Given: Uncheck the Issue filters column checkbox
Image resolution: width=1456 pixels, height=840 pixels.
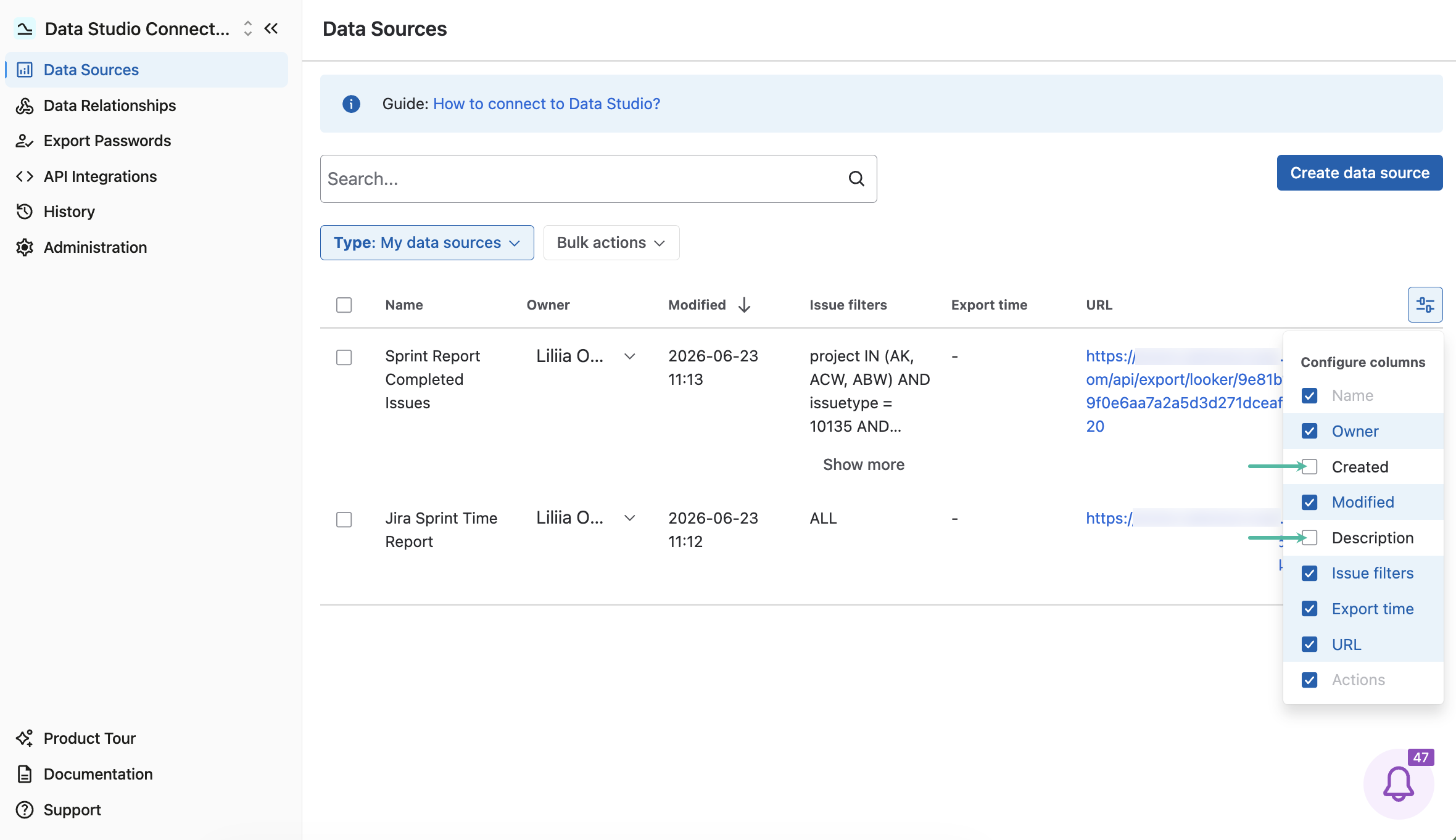Looking at the screenshot, I should click(1310, 573).
